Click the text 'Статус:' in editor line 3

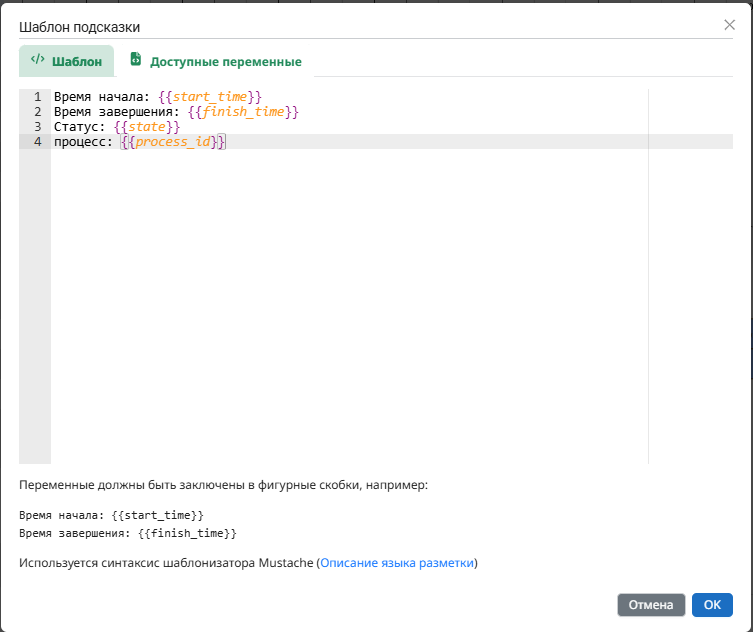pyautogui.click(x=79, y=127)
